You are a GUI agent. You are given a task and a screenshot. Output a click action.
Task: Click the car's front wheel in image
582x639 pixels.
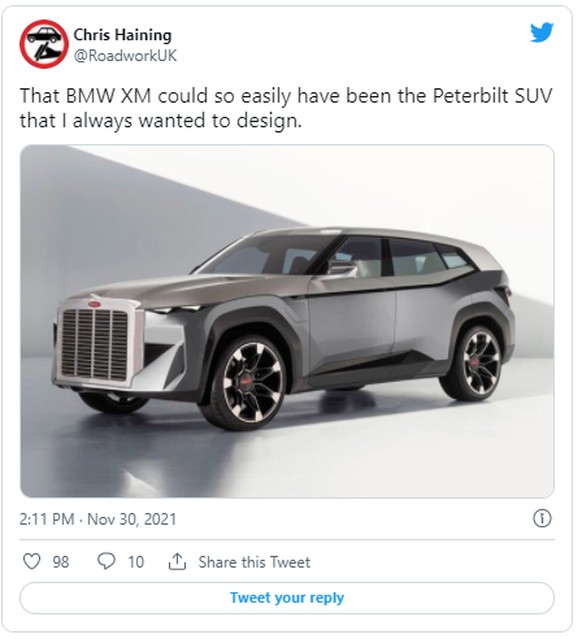[x=249, y=383]
